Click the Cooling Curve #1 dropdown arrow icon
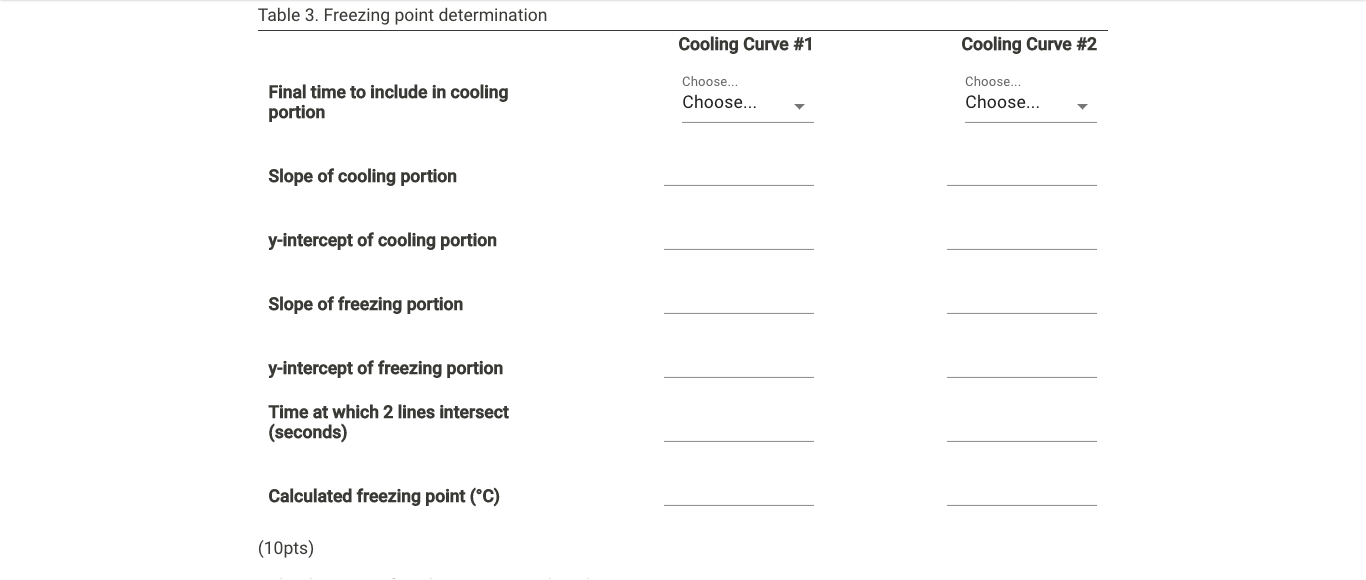Screen dimensions: 1366x580 (x=799, y=106)
